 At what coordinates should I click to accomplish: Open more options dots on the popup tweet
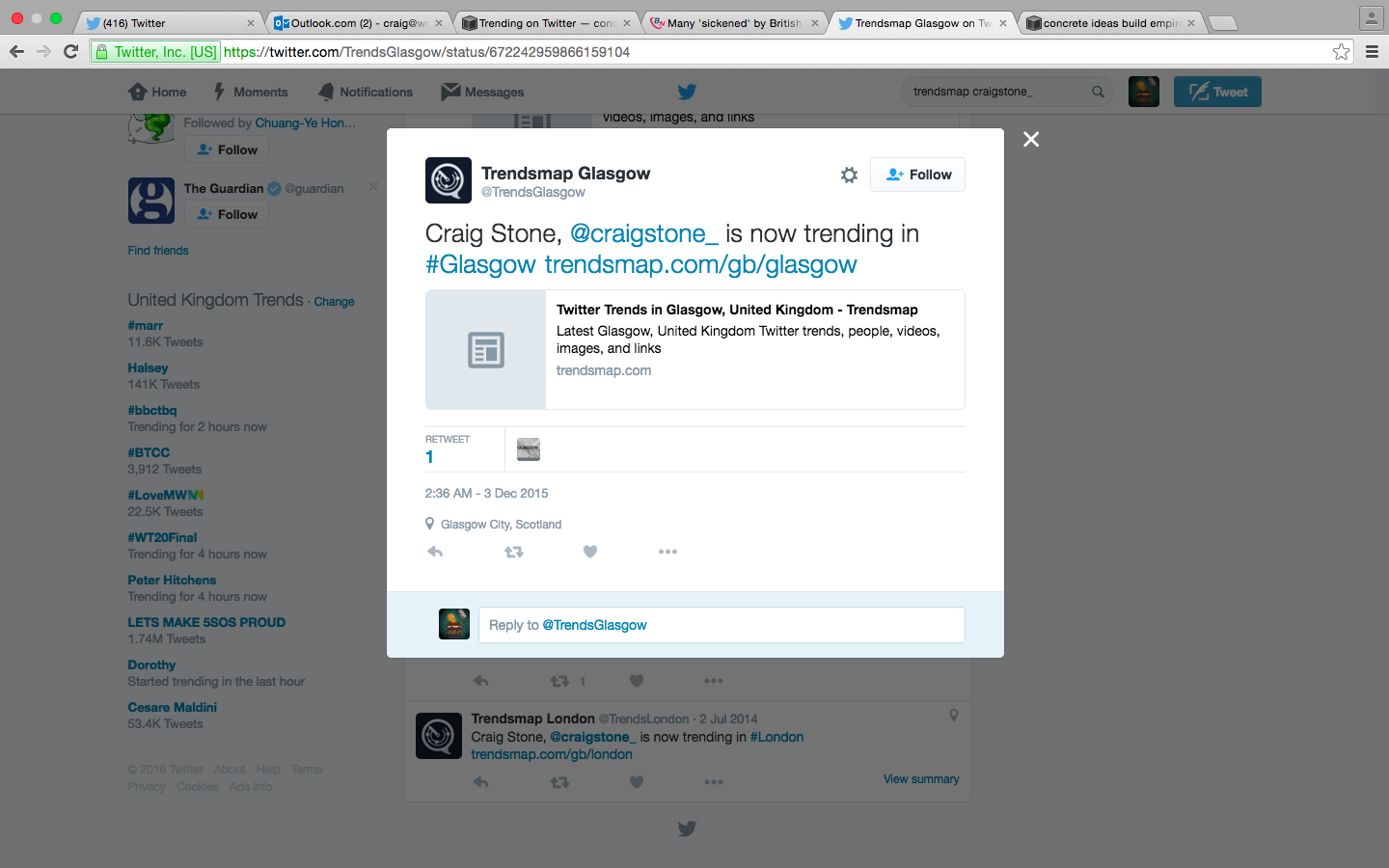click(x=667, y=552)
